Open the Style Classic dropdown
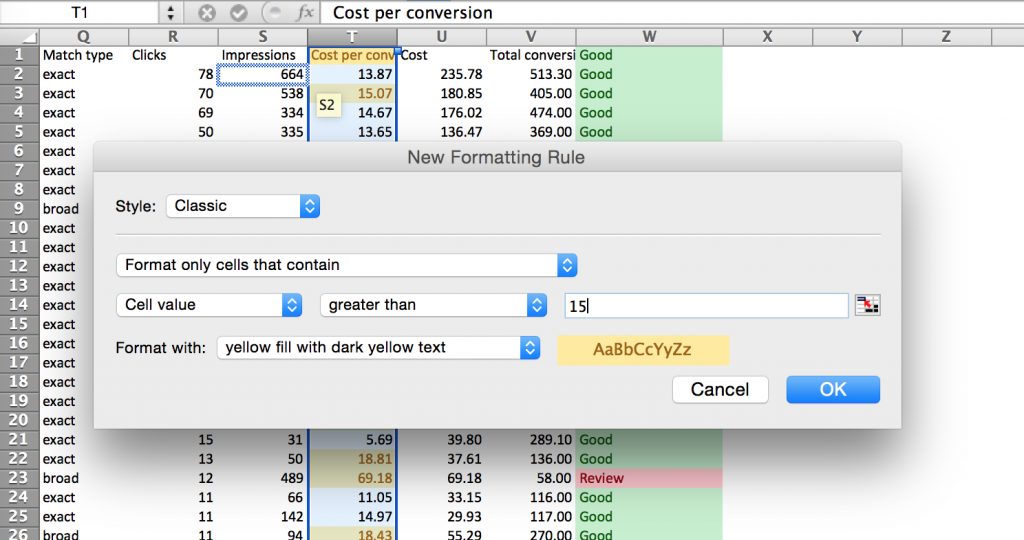The width and height of the screenshot is (1024, 540). (x=243, y=206)
